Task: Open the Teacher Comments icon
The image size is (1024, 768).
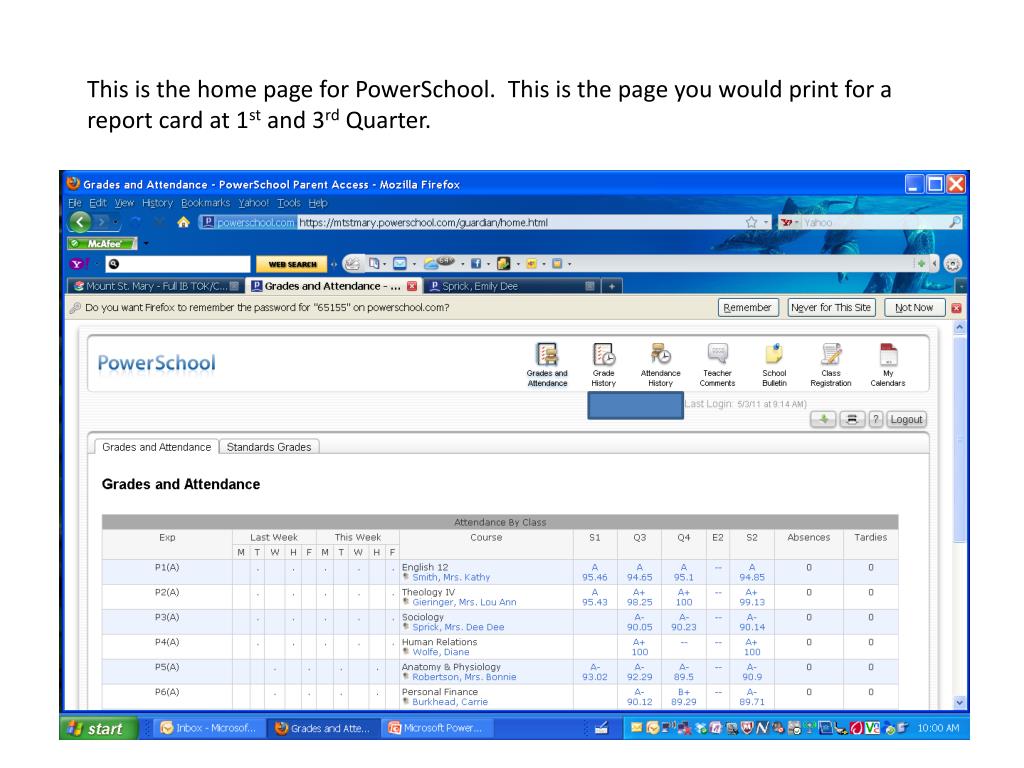Action: (717, 365)
